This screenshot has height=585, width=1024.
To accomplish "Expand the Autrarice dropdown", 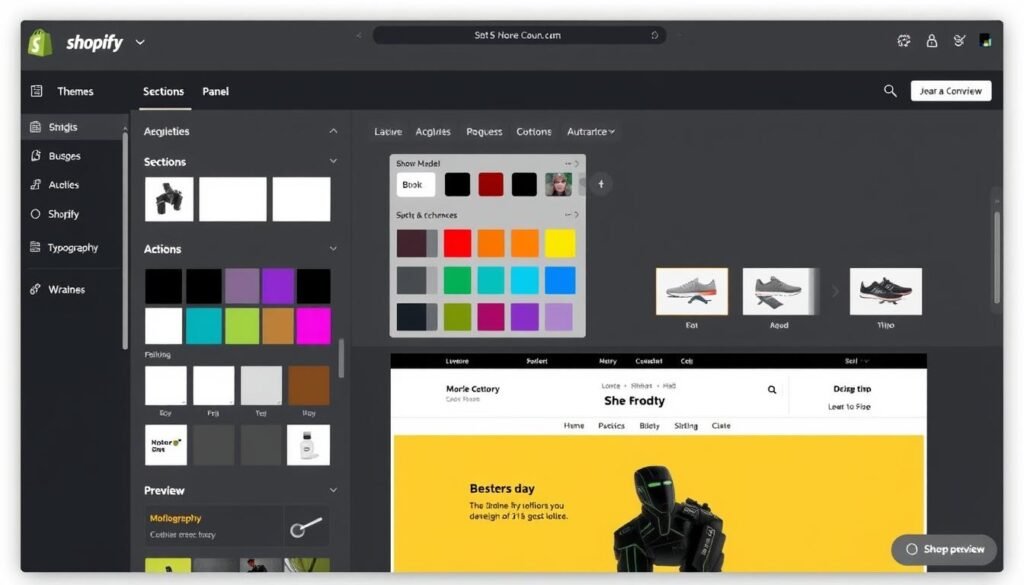I will 590,131.
